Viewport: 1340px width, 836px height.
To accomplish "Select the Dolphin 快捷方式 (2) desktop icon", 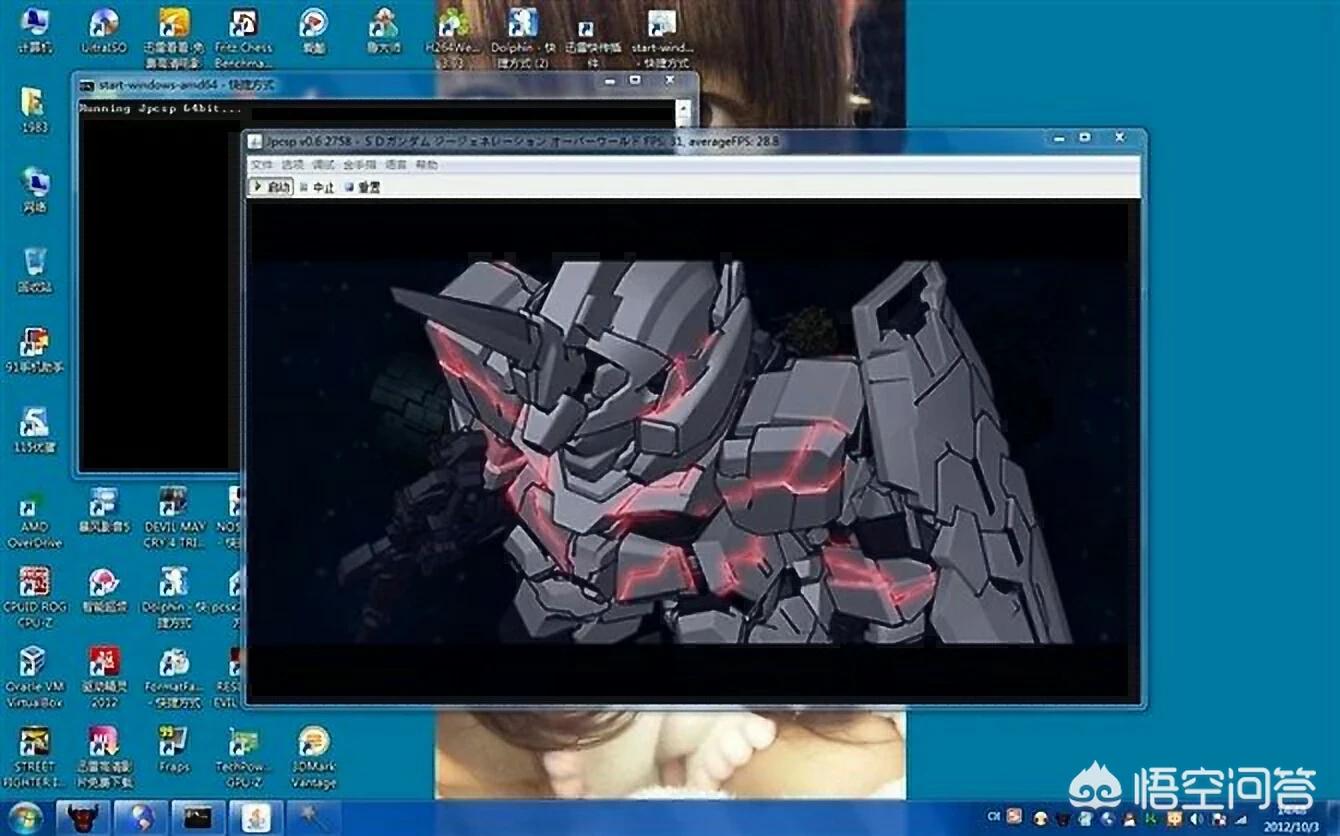I will tap(522, 38).
